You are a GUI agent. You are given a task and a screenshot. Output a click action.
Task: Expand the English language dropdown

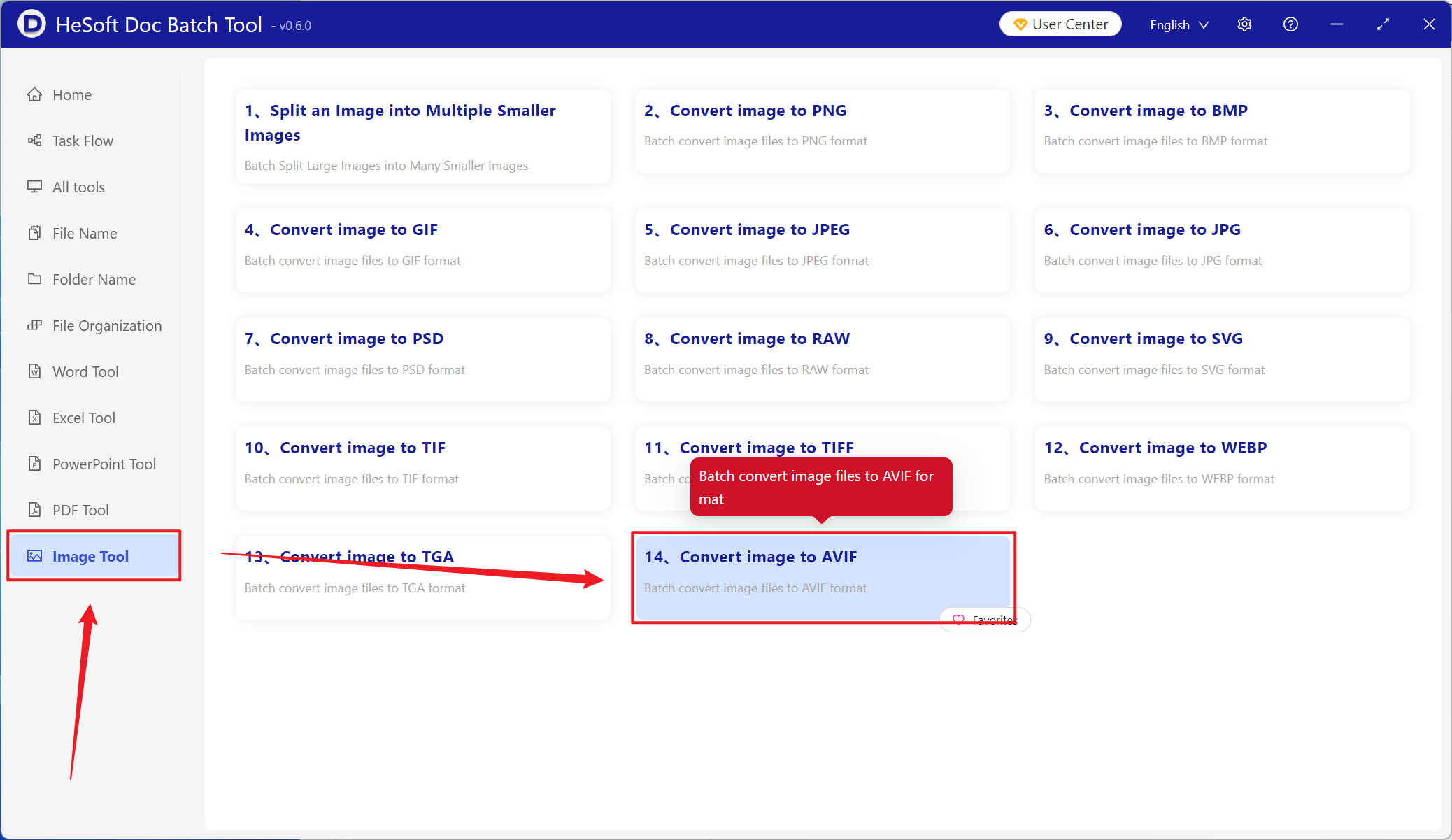point(1179,24)
